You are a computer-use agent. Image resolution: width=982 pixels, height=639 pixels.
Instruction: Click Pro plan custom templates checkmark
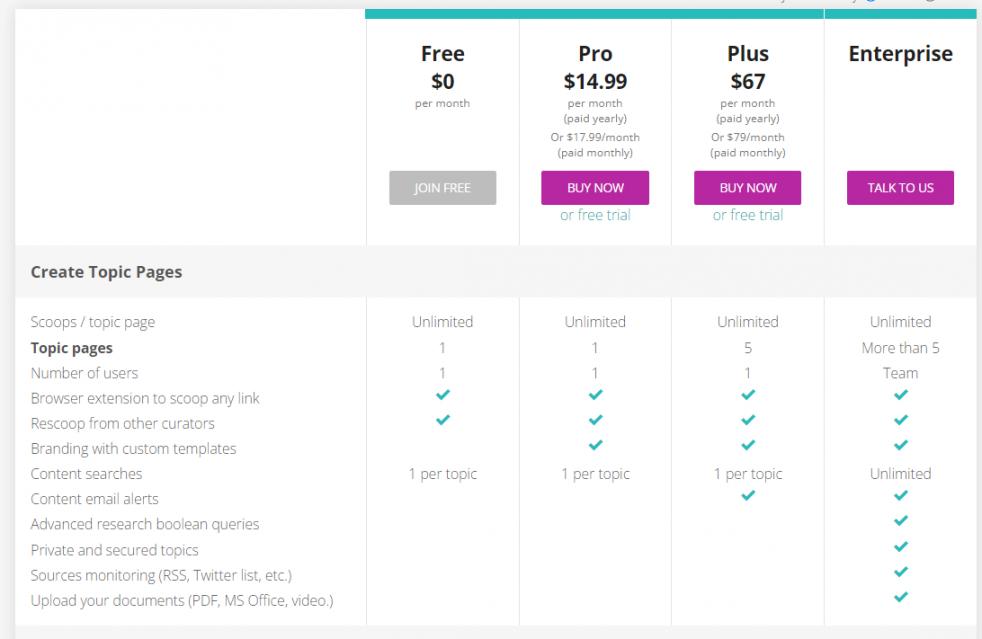595,445
